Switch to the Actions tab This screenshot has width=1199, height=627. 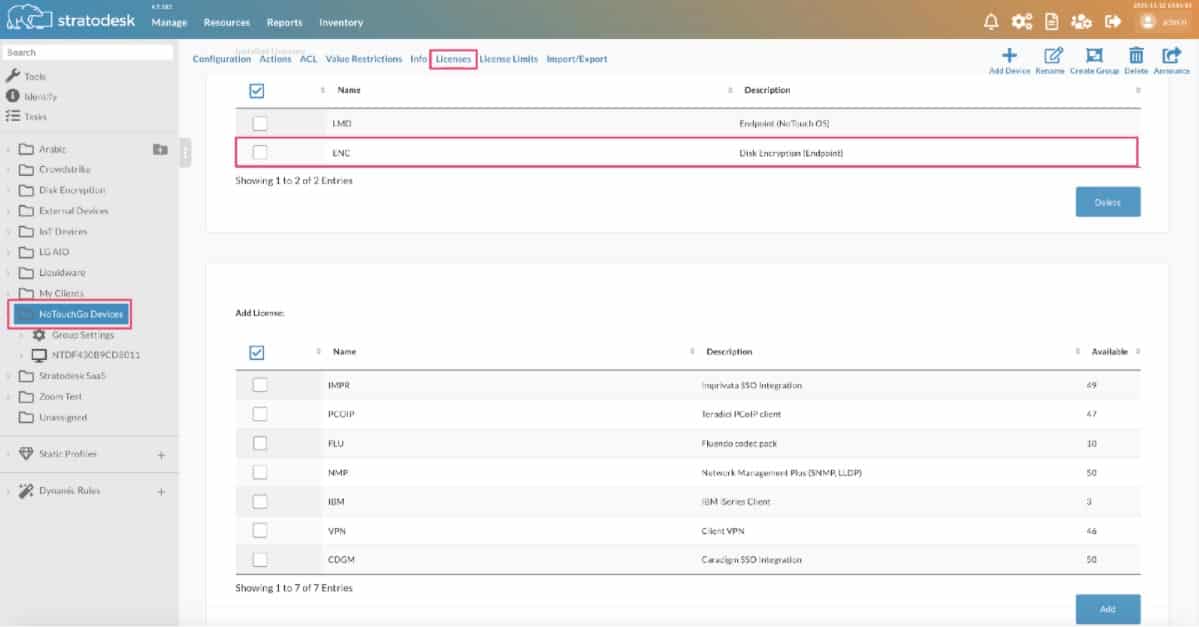275,59
